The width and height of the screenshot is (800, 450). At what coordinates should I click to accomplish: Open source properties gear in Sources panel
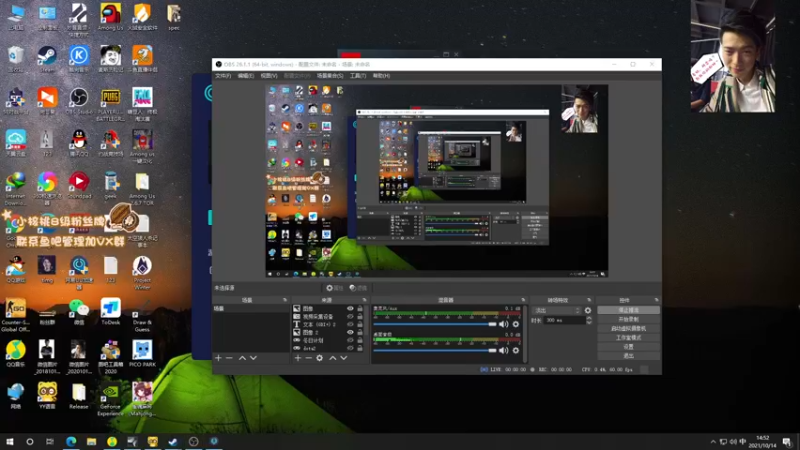pos(320,358)
